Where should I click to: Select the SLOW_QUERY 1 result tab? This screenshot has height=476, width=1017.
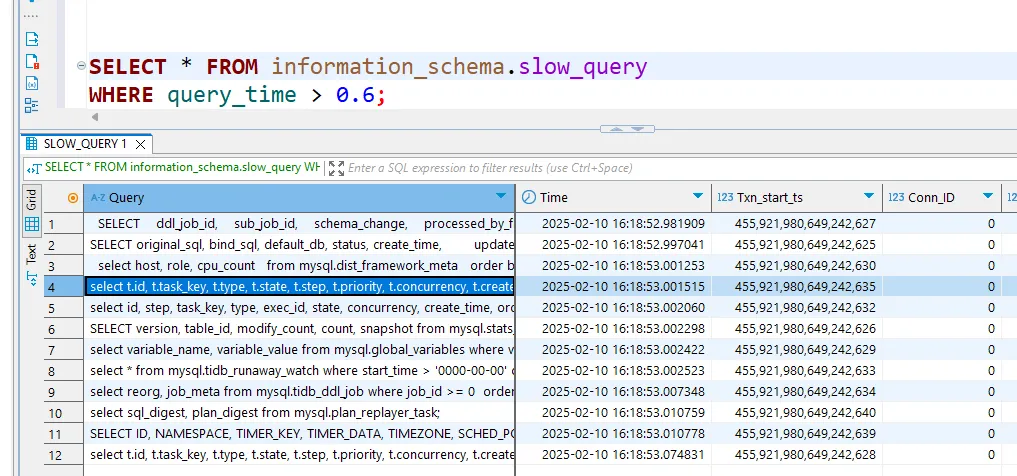tap(88, 143)
